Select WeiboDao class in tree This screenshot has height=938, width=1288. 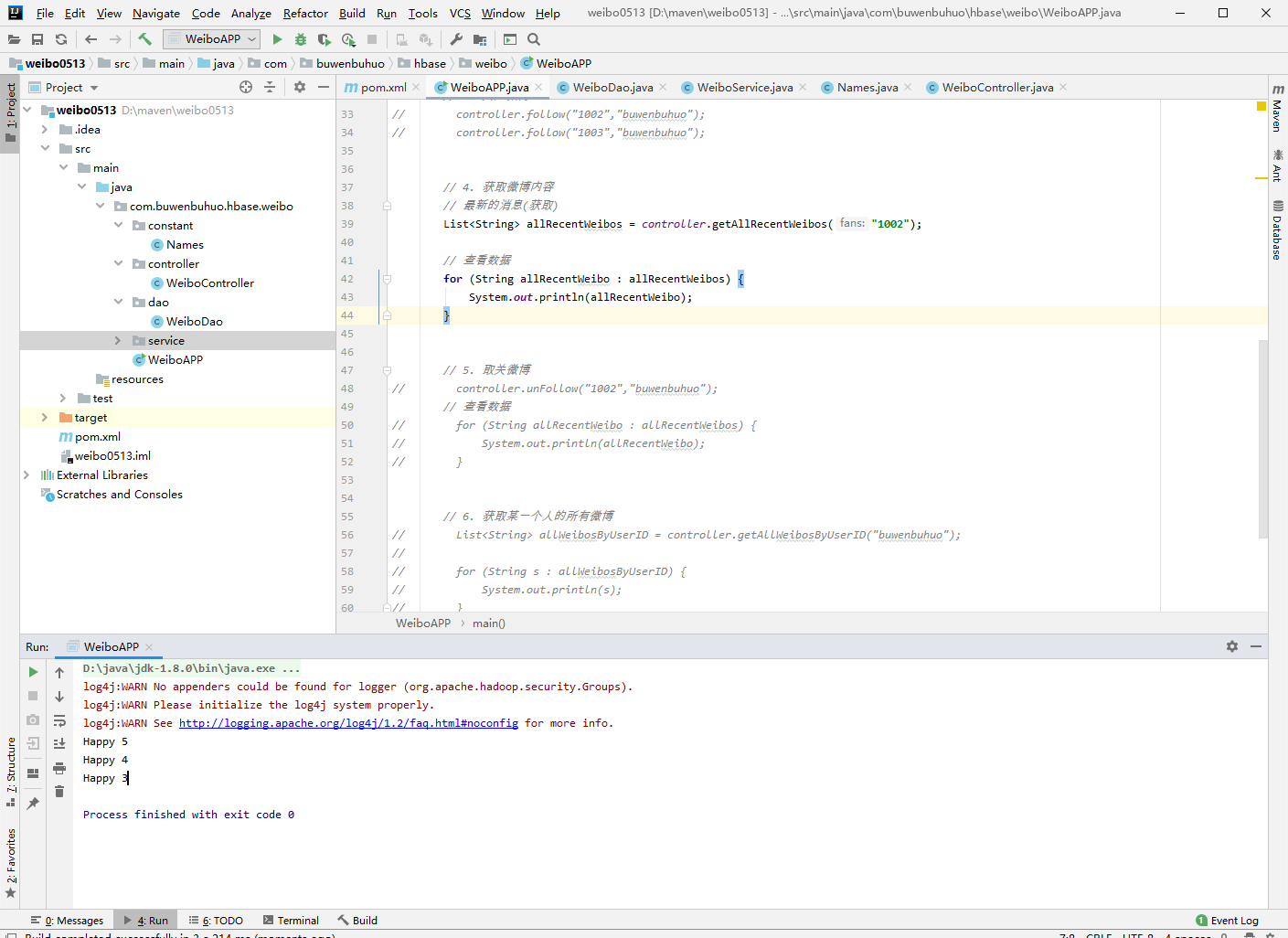click(x=194, y=321)
